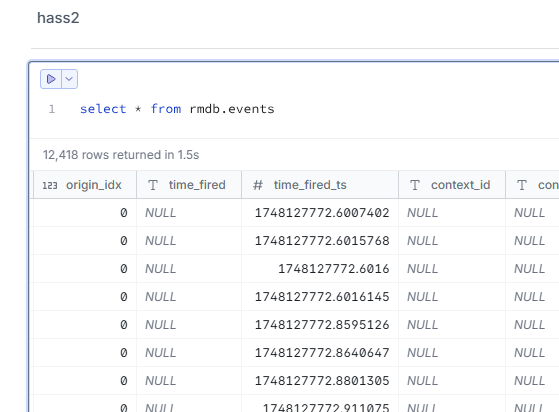Click '12,418 rows returned in 1.5s' status text

pos(121,155)
